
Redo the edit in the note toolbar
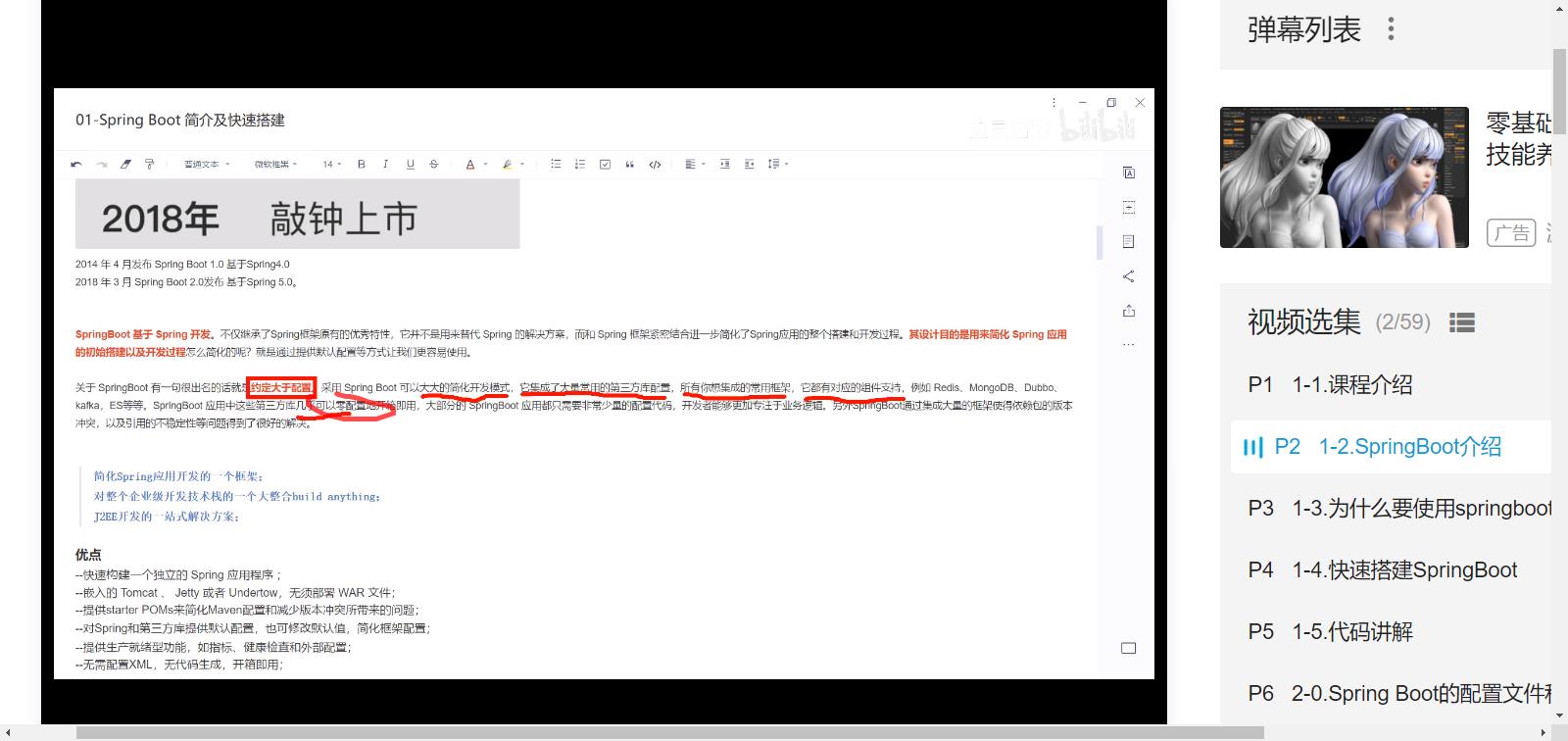point(101,165)
